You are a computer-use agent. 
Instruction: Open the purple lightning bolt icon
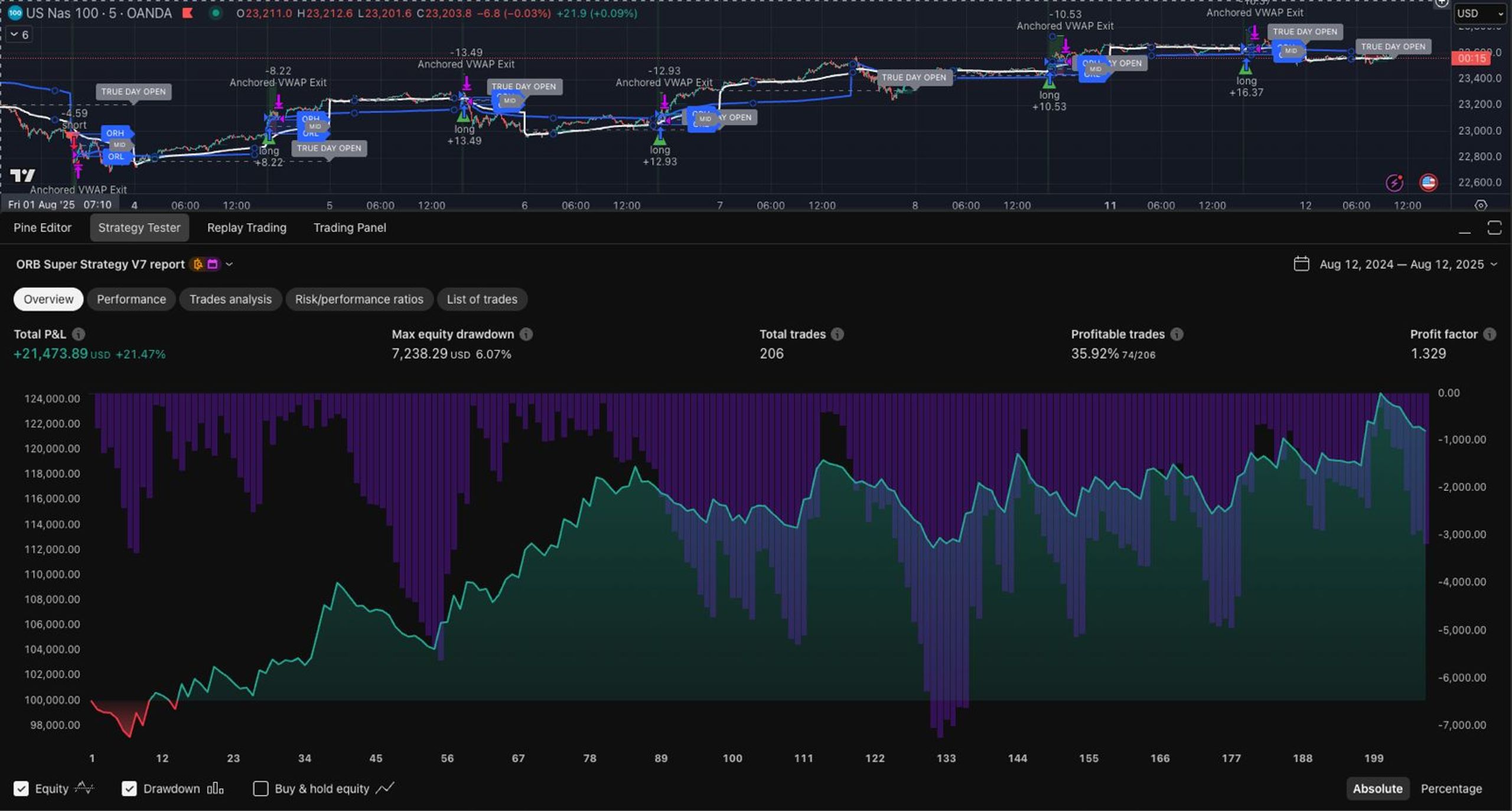point(1394,183)
